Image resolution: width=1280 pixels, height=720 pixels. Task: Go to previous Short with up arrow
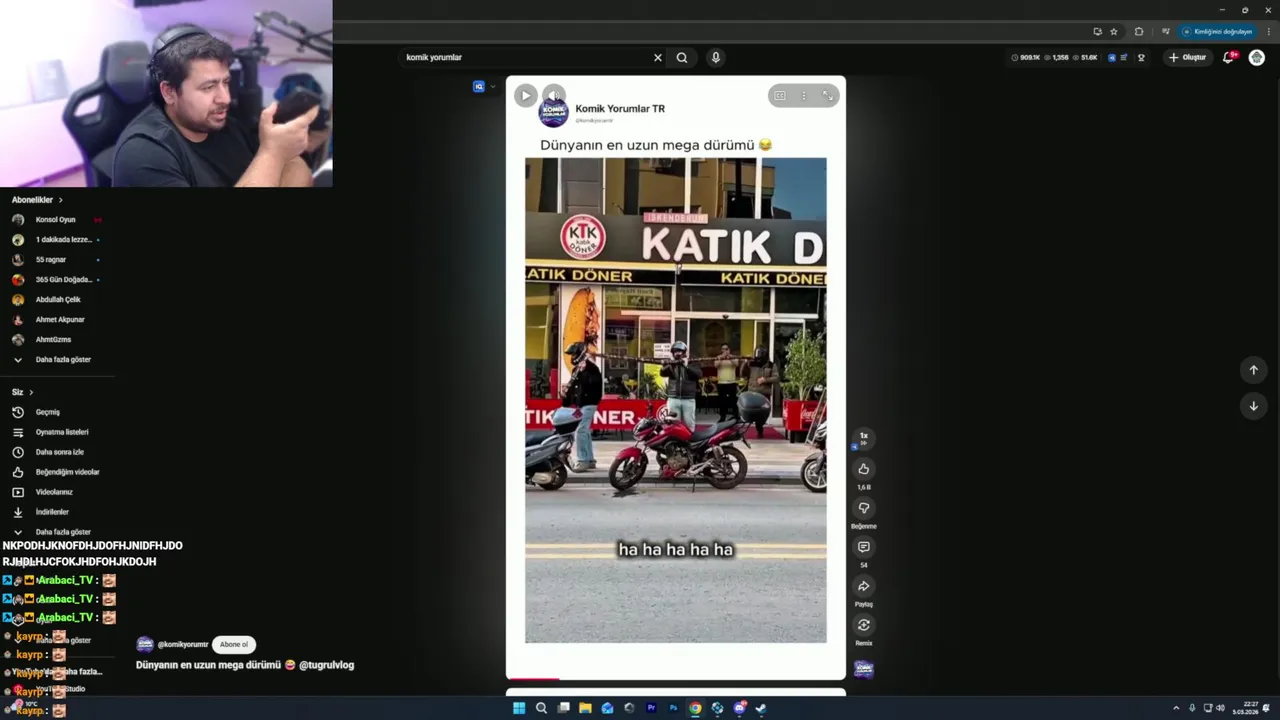tap(1253, 370)
